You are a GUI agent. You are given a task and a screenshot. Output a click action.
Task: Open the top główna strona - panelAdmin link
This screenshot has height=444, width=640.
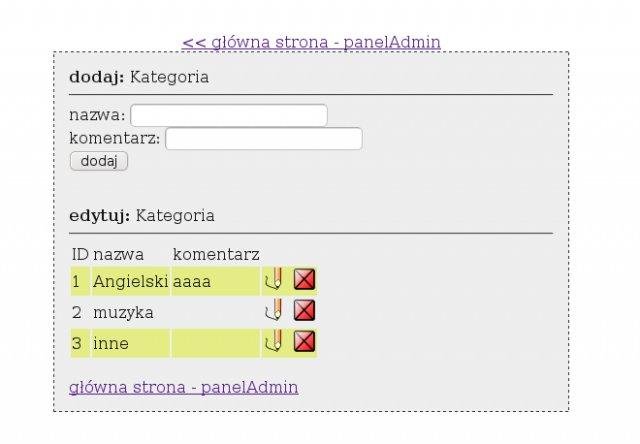click(311, 42)
